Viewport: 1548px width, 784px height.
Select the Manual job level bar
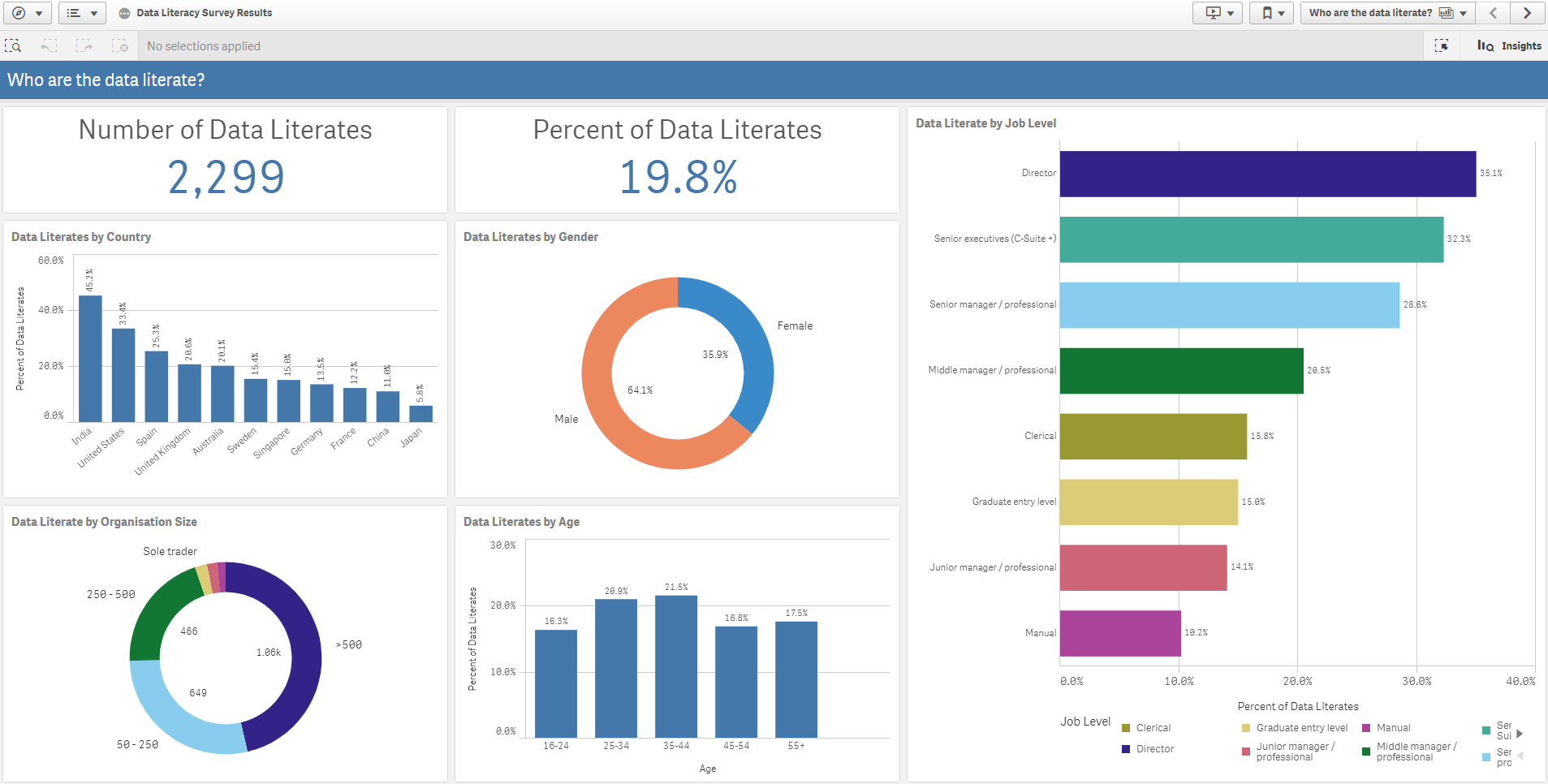(x=1120, y=634)
